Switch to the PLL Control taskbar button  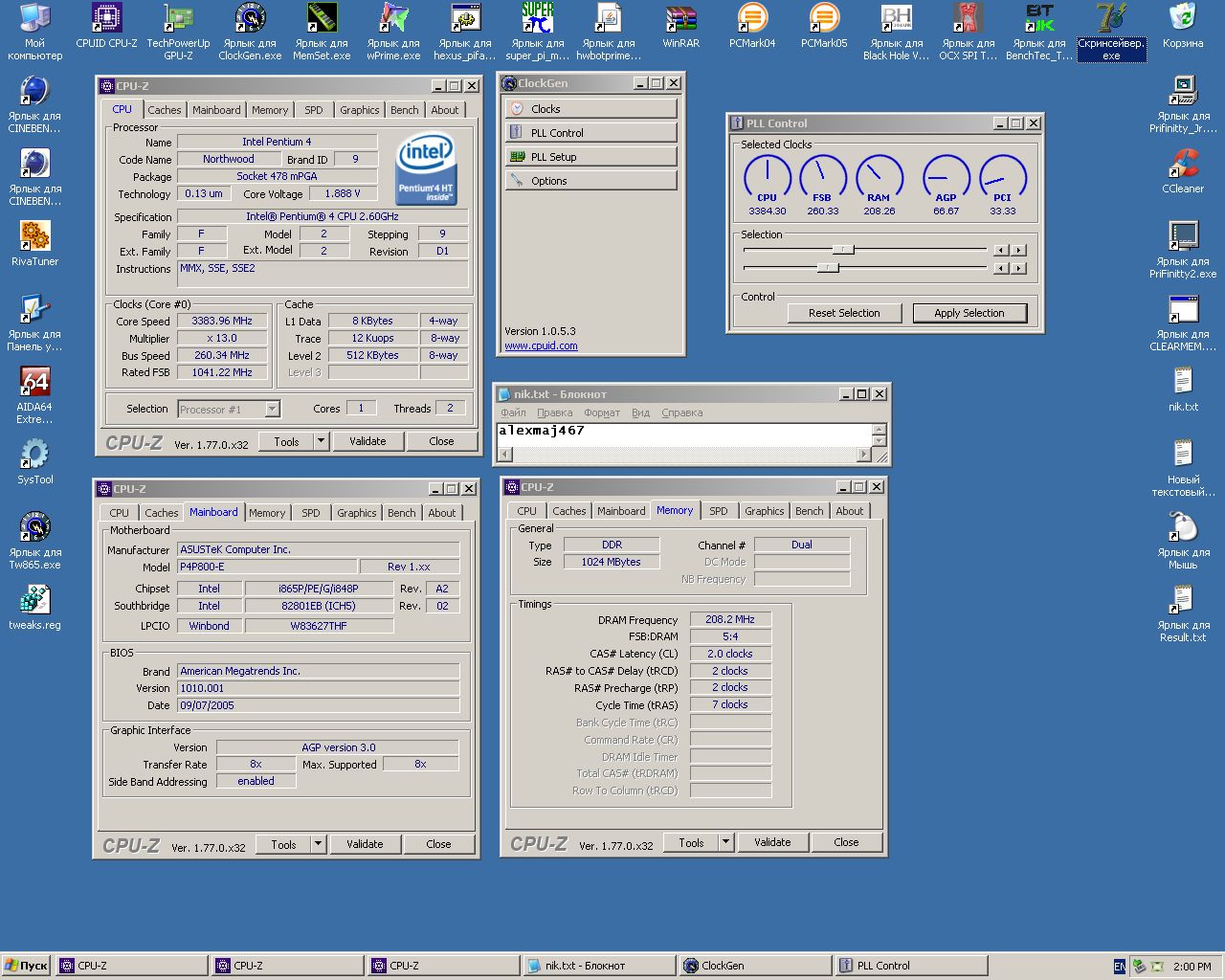(911, 966)
